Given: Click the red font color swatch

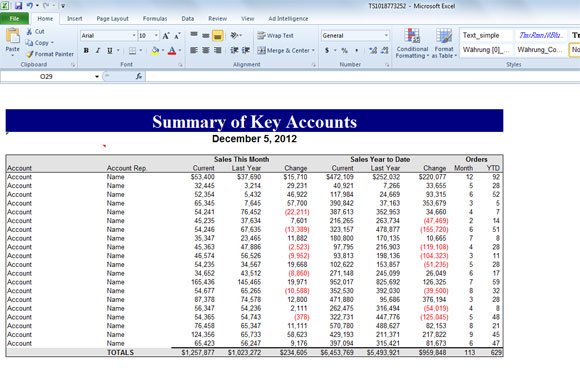Looking at the screenshot, I should (x=172, y=51).
